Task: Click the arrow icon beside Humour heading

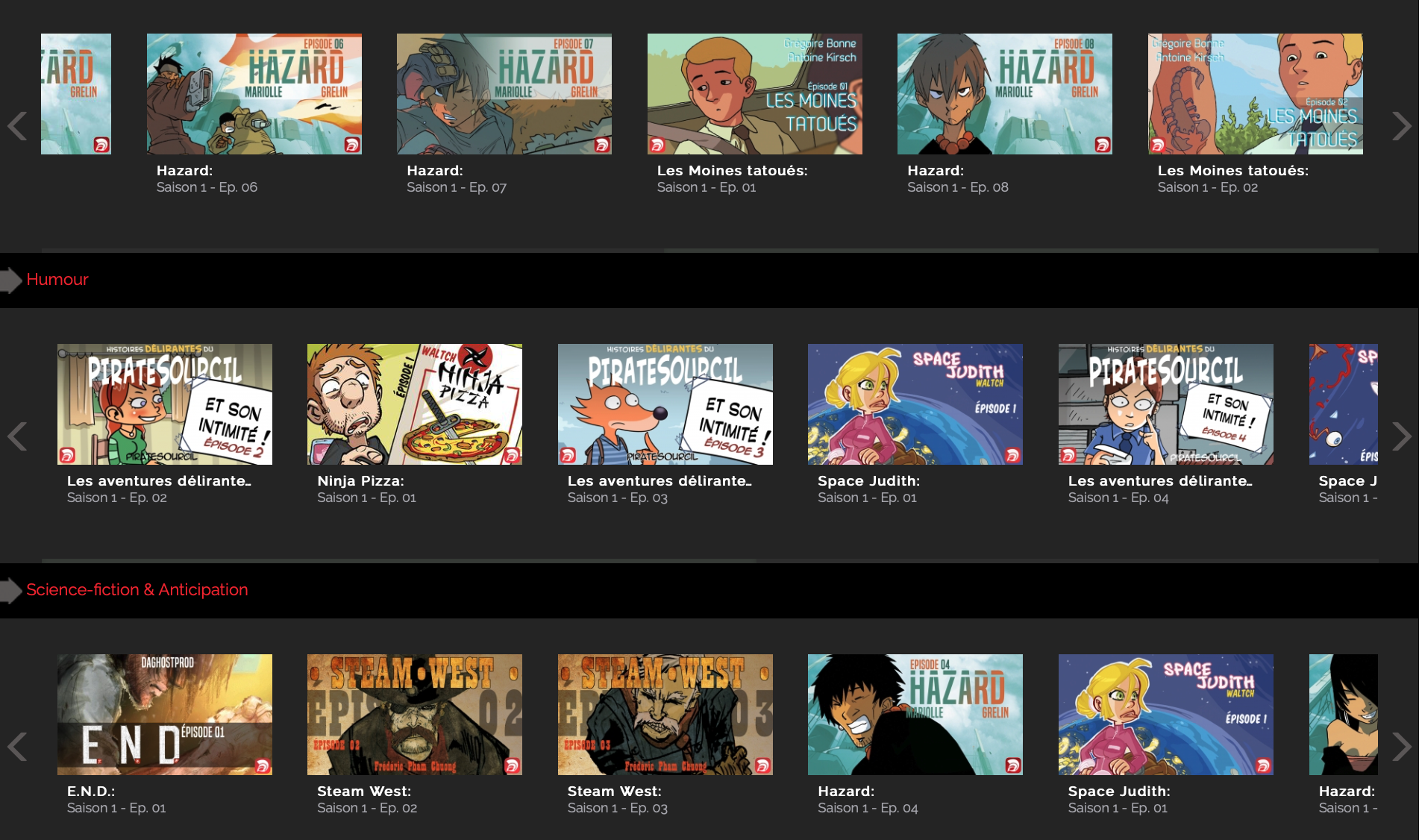Action: pyautogui.click(x=10, y=280)
